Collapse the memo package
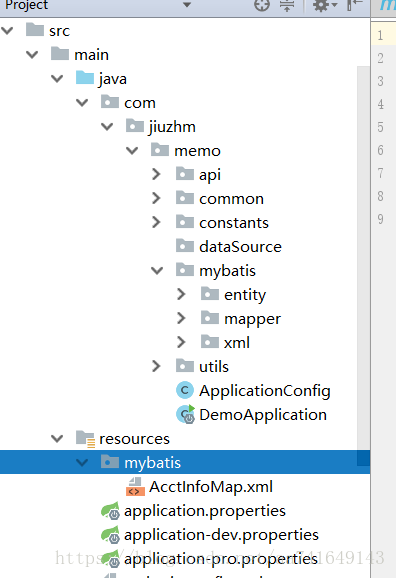Image resolution: width=396 pixels, height=578 pixels. click(x=132, y=150)
